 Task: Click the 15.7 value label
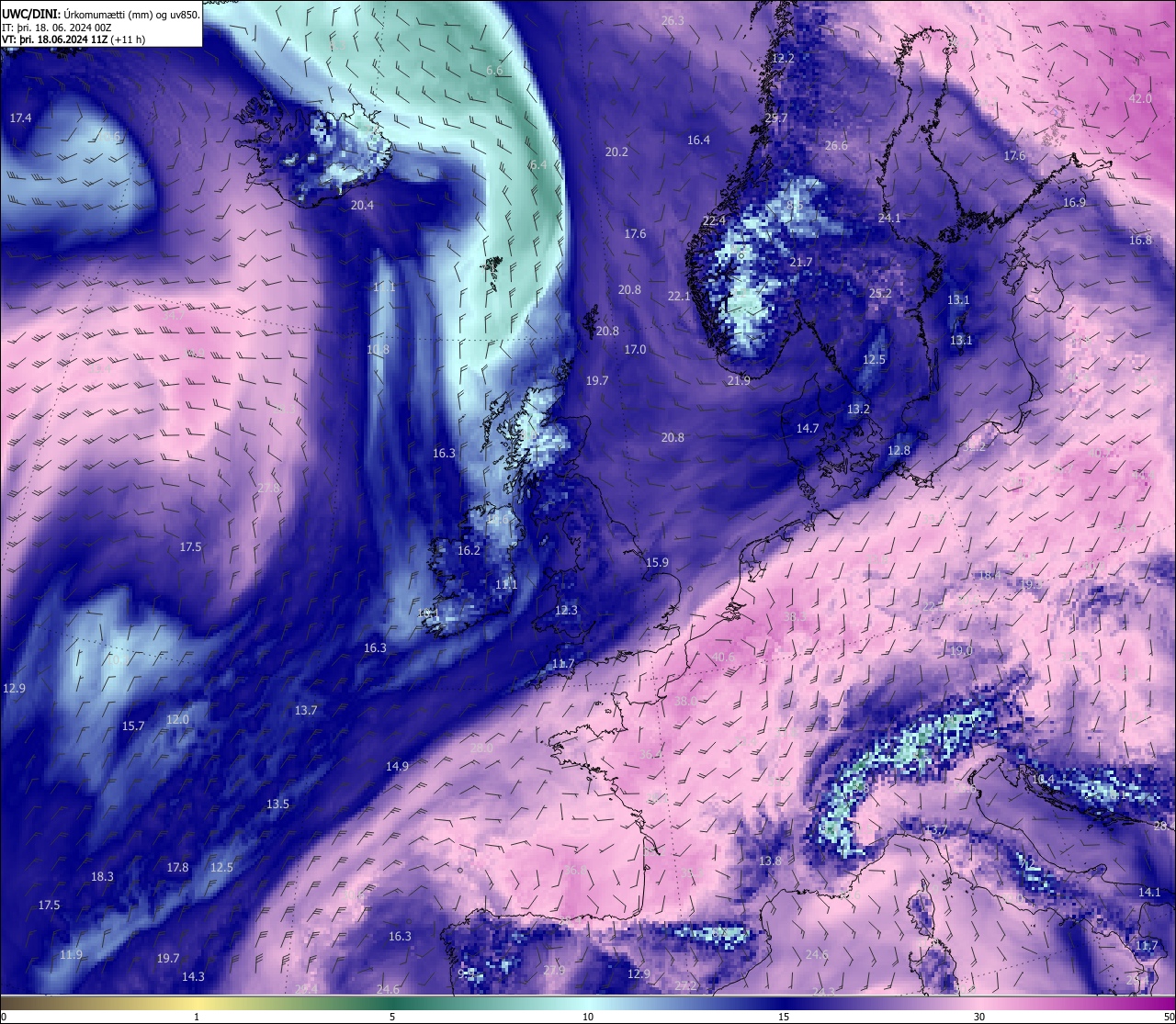click(133, 726)
